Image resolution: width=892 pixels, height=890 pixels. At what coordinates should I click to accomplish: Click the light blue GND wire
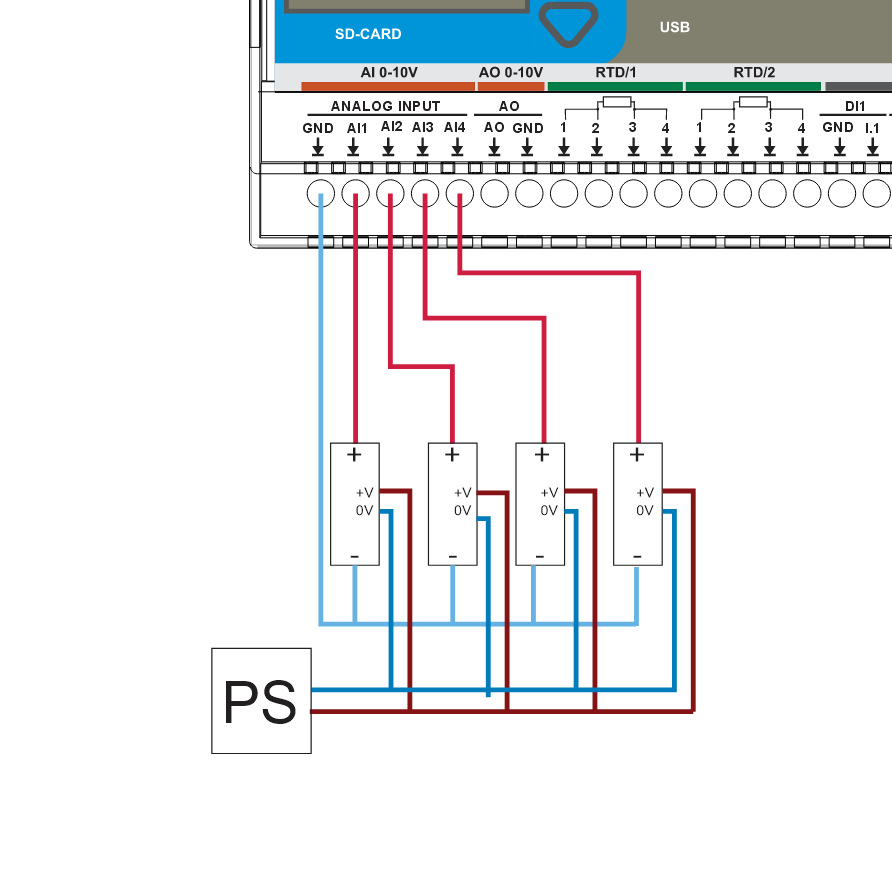pyautogui.click(x=321, y=400)
